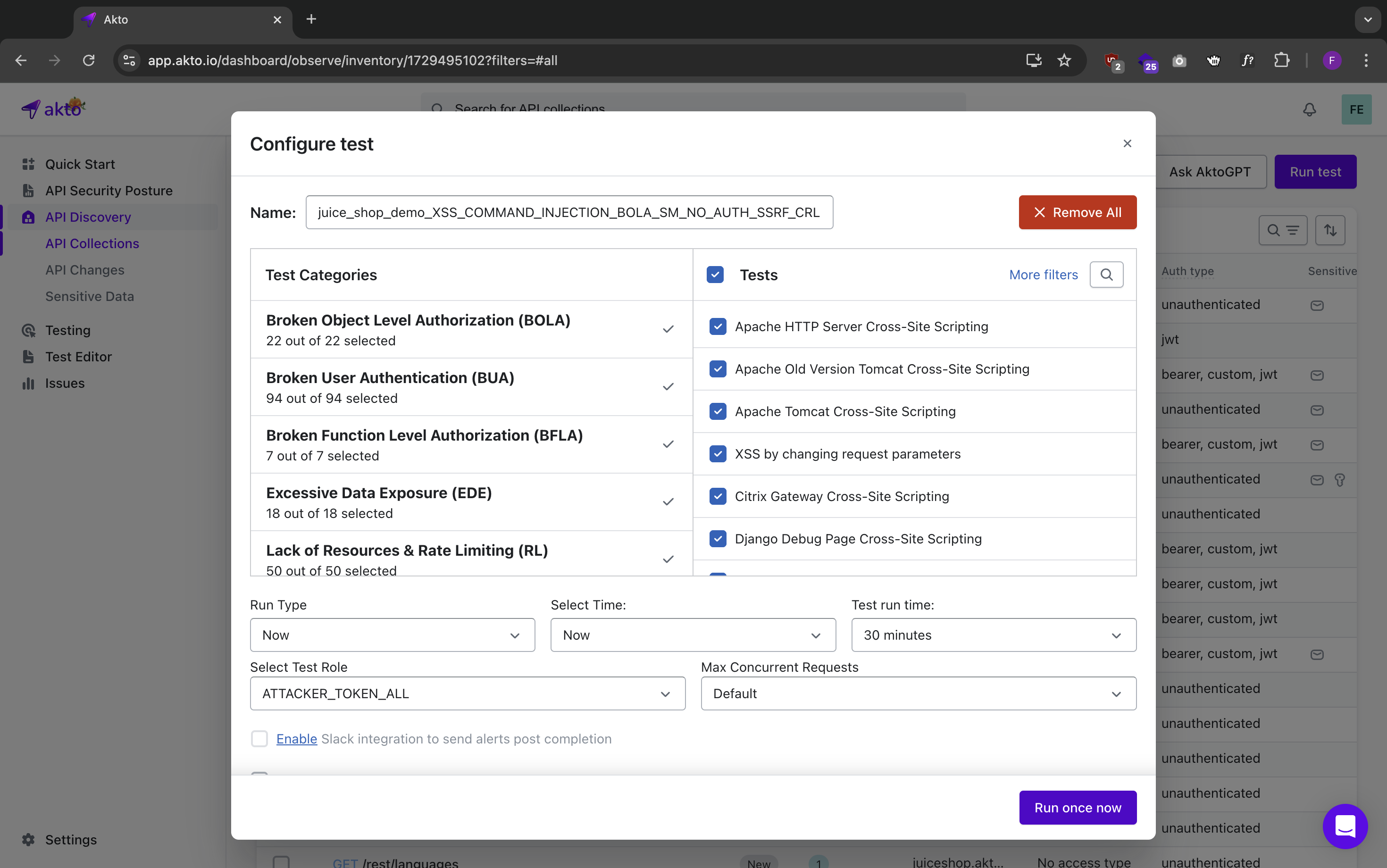This screenshot has height=868, width=1387.
Task: Click the sort arrows icon button
Action: pyautogui.click(x=1329, y=230)
